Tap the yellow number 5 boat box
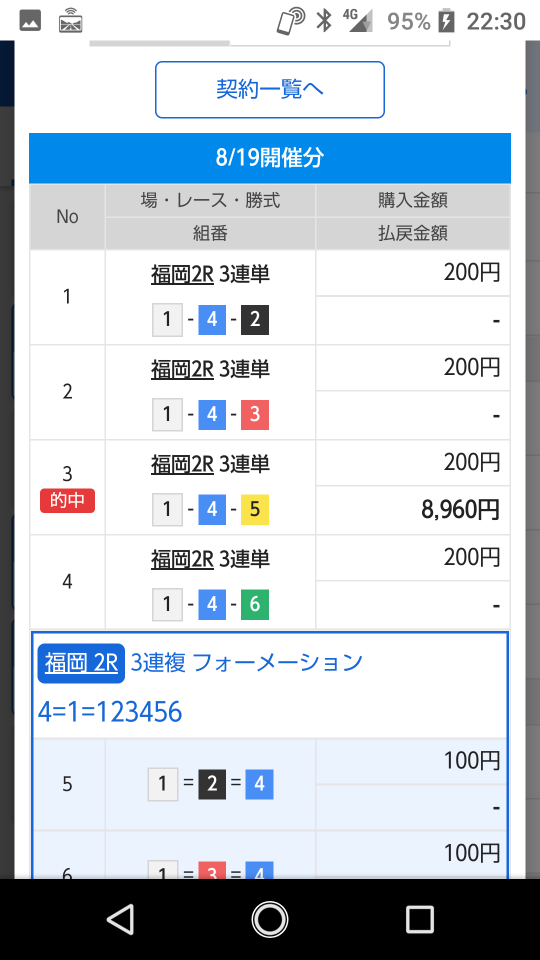Screen dimensions: 540x960 point(255,509)
